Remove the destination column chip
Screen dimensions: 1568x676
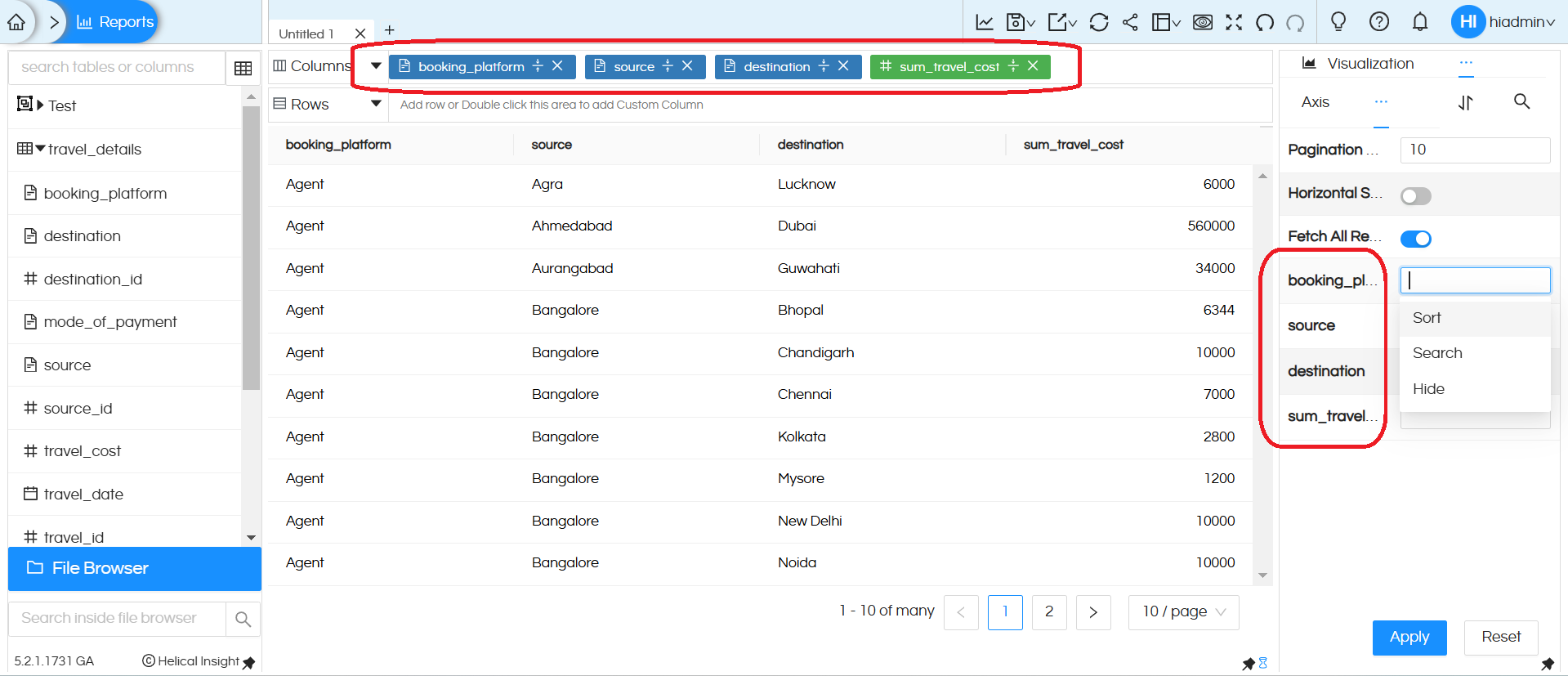tap(843, 65)
